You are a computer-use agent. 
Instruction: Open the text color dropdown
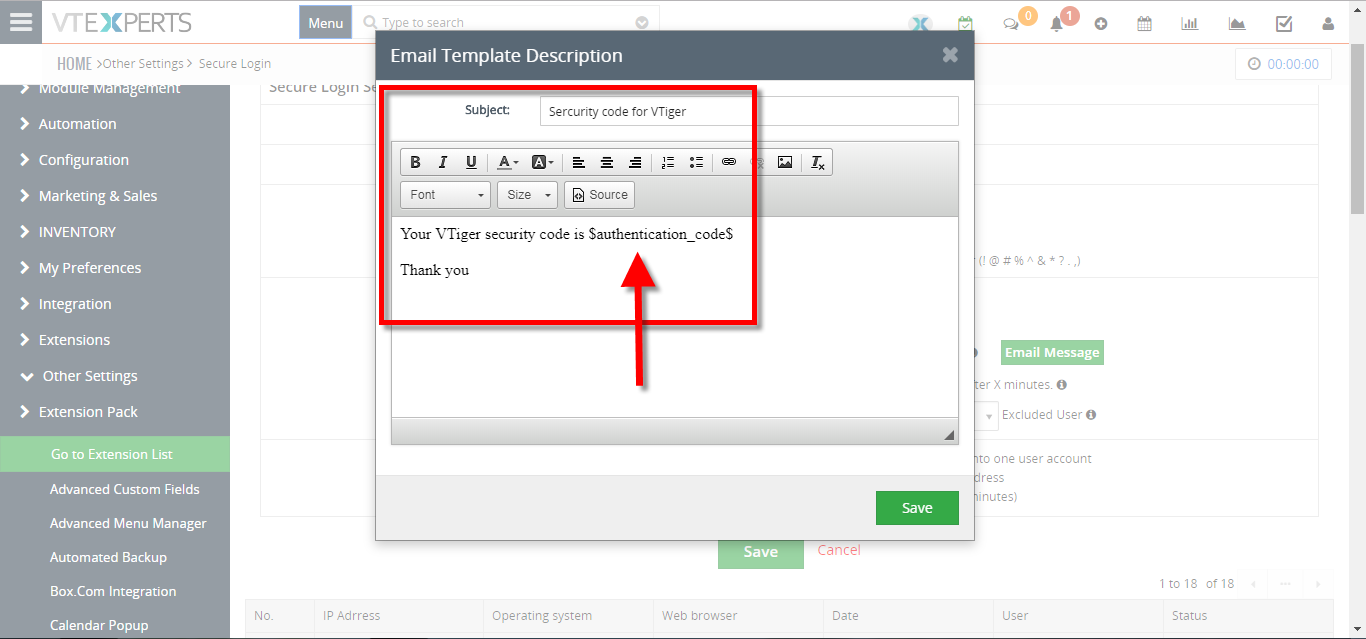click(x=508, y=162)
